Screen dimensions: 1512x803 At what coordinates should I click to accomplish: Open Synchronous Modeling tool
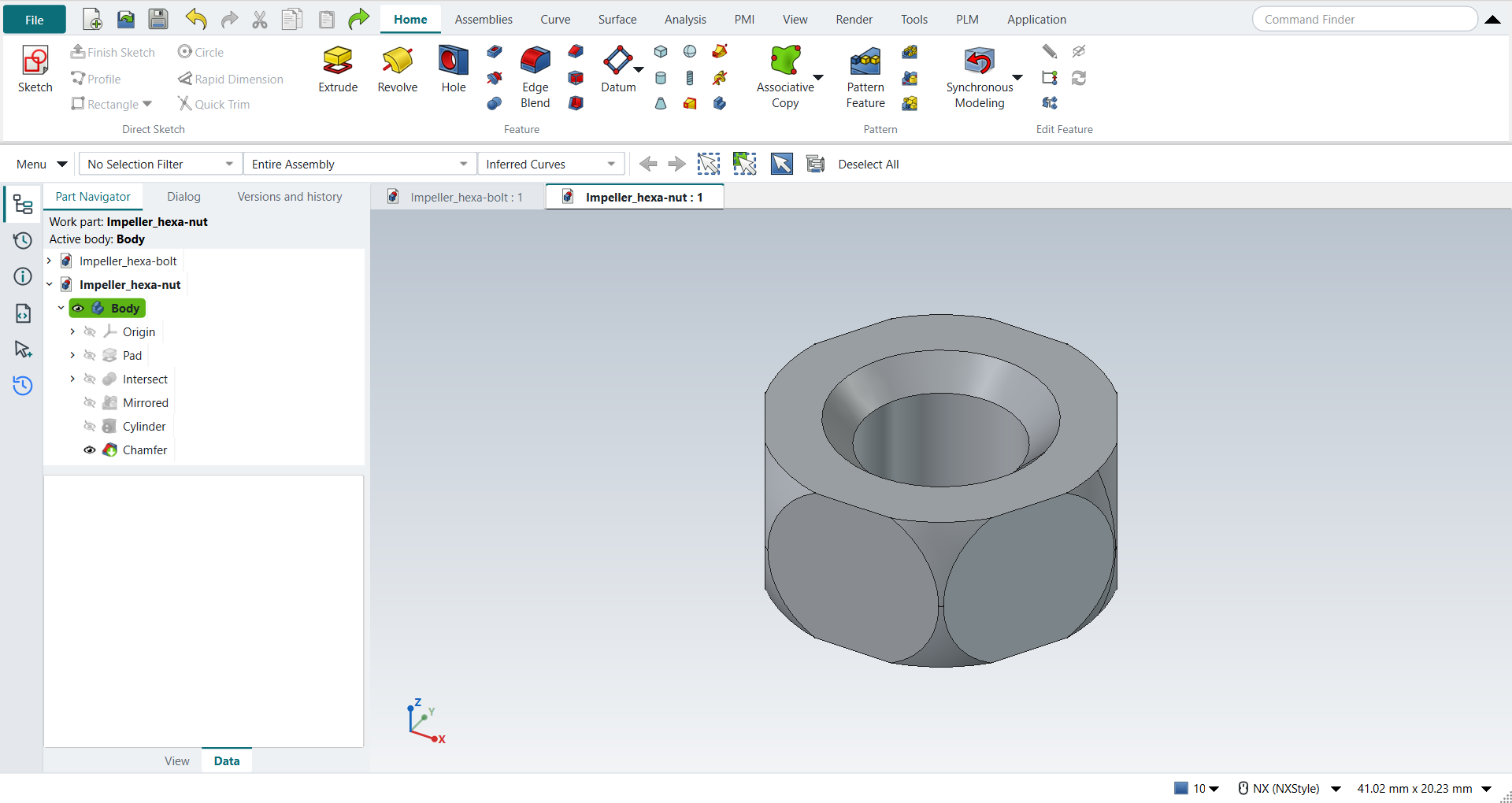click(x=980, y=77)
